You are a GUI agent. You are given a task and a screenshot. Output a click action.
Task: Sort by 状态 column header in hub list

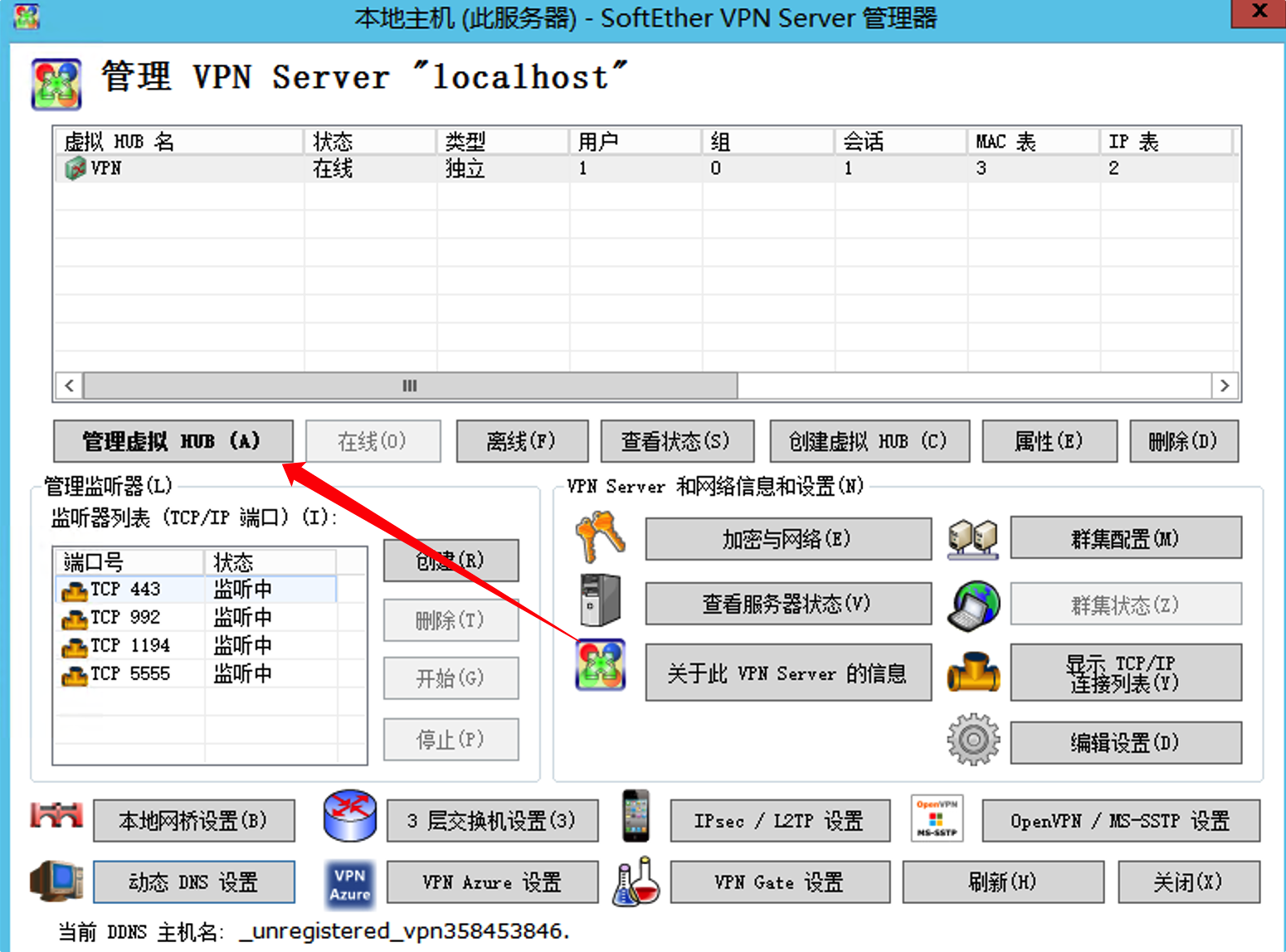point(370,142)
